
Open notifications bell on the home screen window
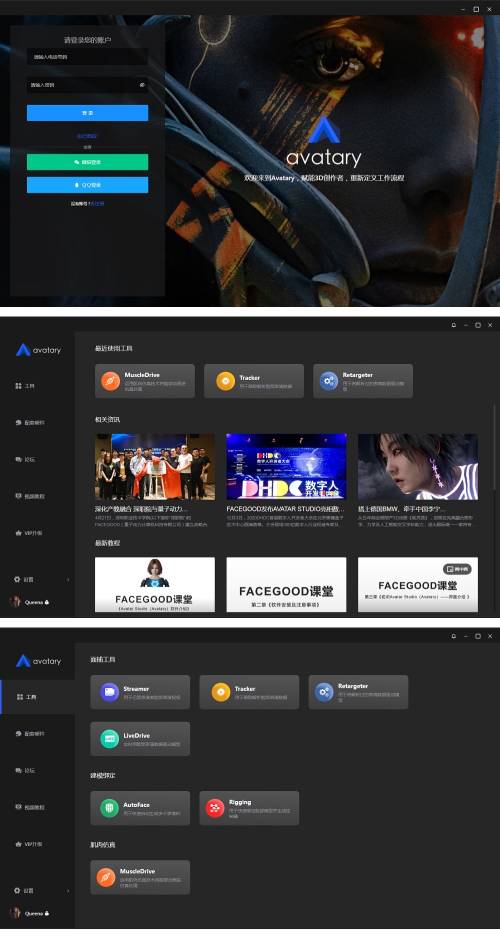454,325
